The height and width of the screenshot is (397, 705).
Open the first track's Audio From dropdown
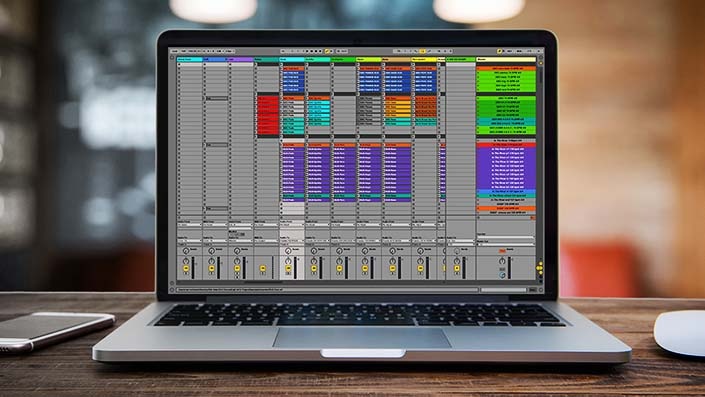point(189,224)
